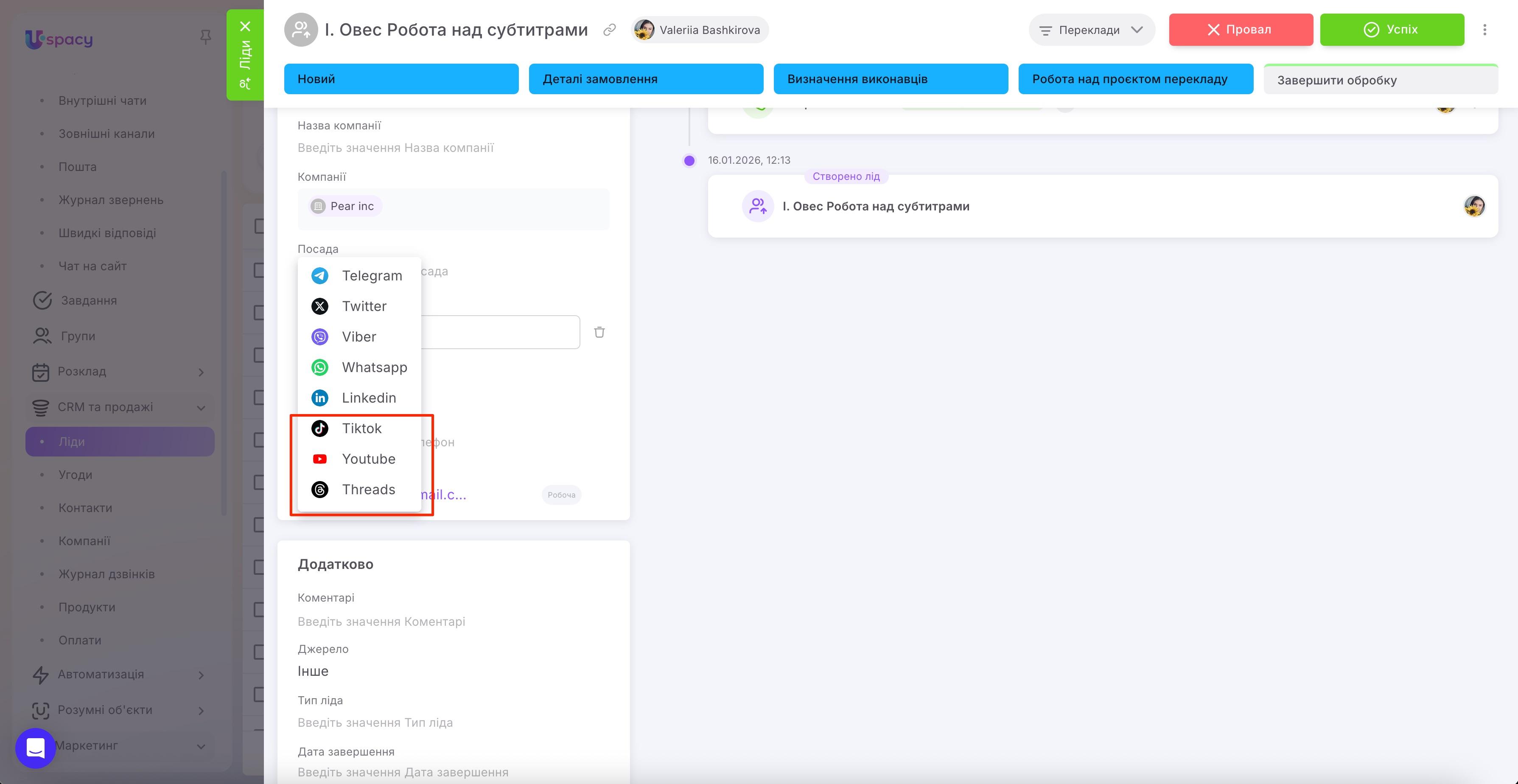The width and height of the screenshot is (1518, 784).
Task: Click the Групи people icon
Action: (x=42, y=336)
